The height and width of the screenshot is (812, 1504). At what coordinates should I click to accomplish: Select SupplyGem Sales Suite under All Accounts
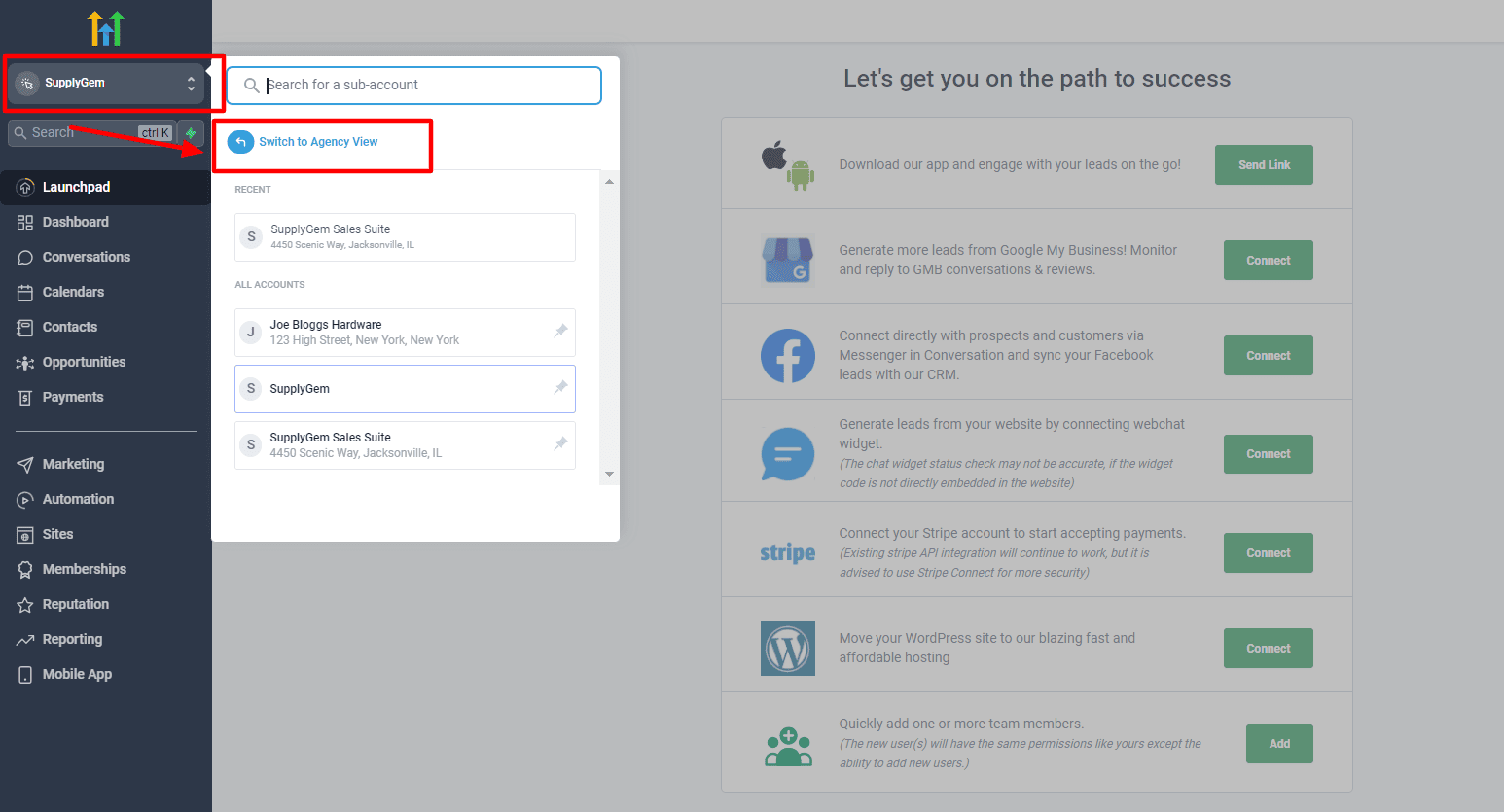pos(405,445)
